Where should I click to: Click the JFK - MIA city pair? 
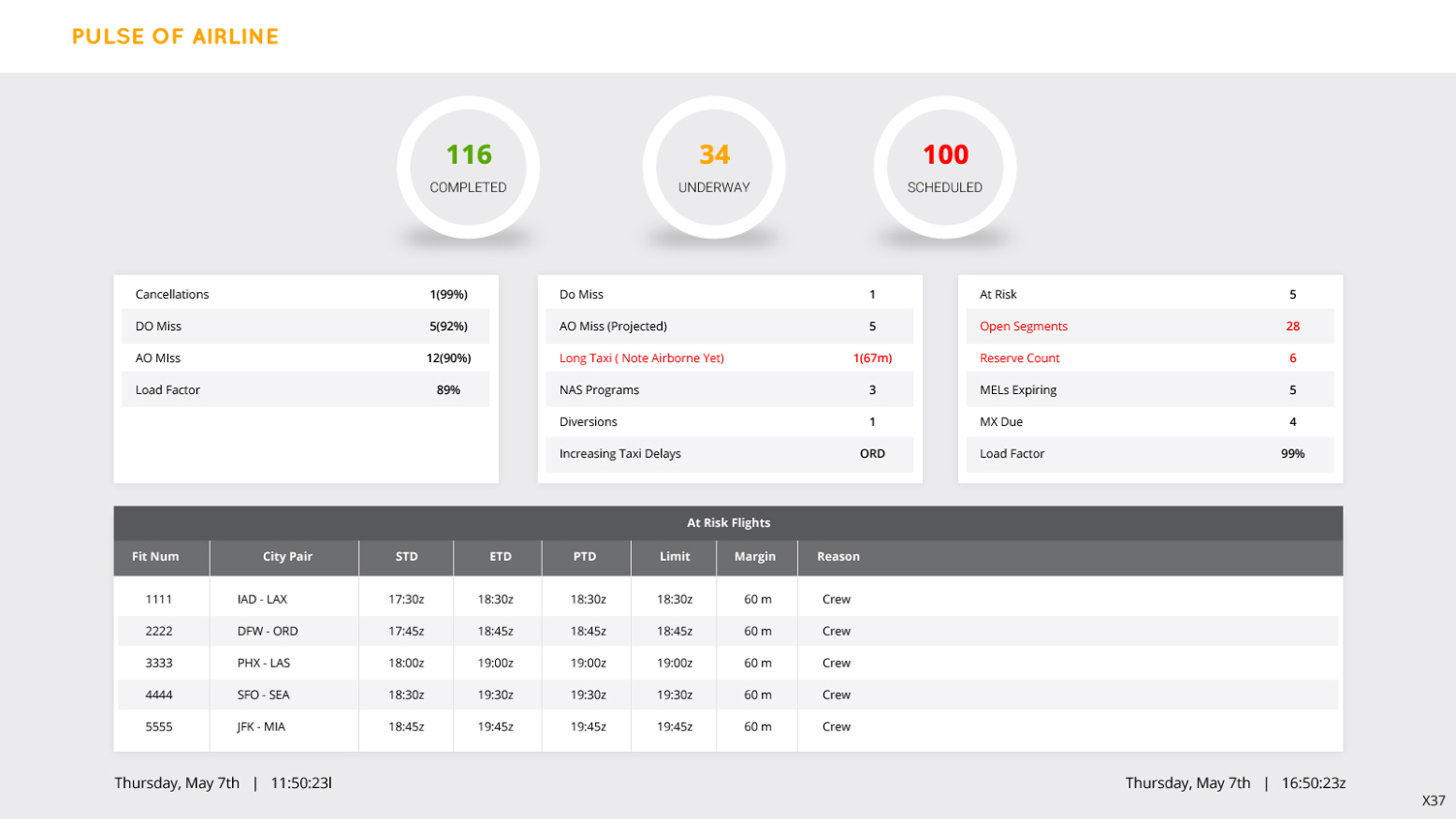point(261,727)
